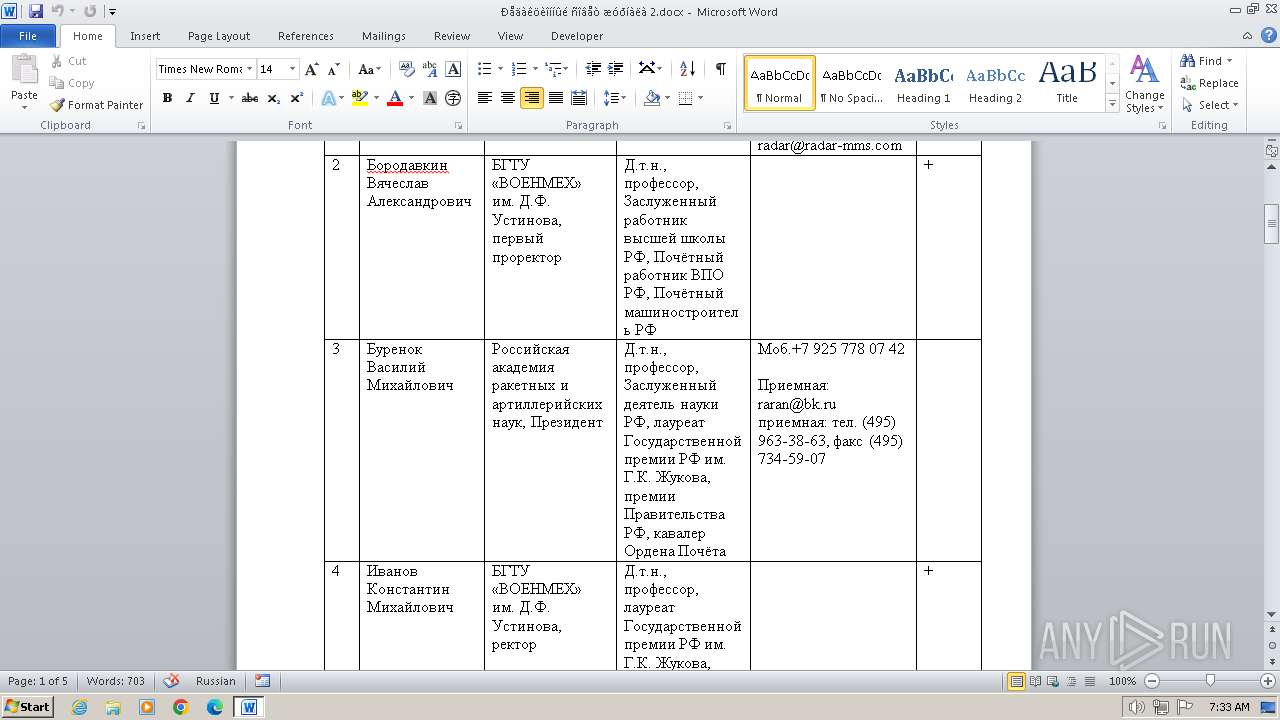Switch to Insert tab
Viewport: 1280px width, 720px height.
pyautogui.click(x=145, y=36)
